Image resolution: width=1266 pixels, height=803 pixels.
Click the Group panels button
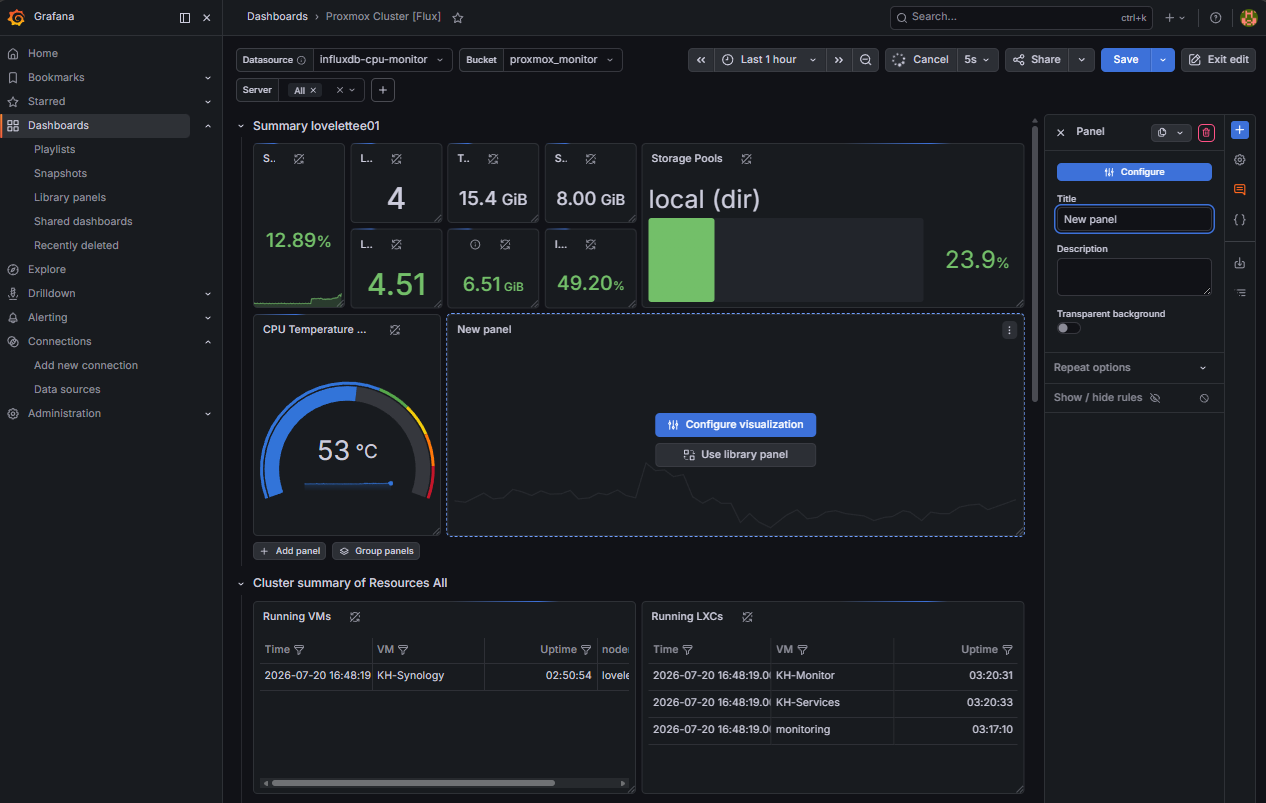pyautogui.click(x=376, y=551)
